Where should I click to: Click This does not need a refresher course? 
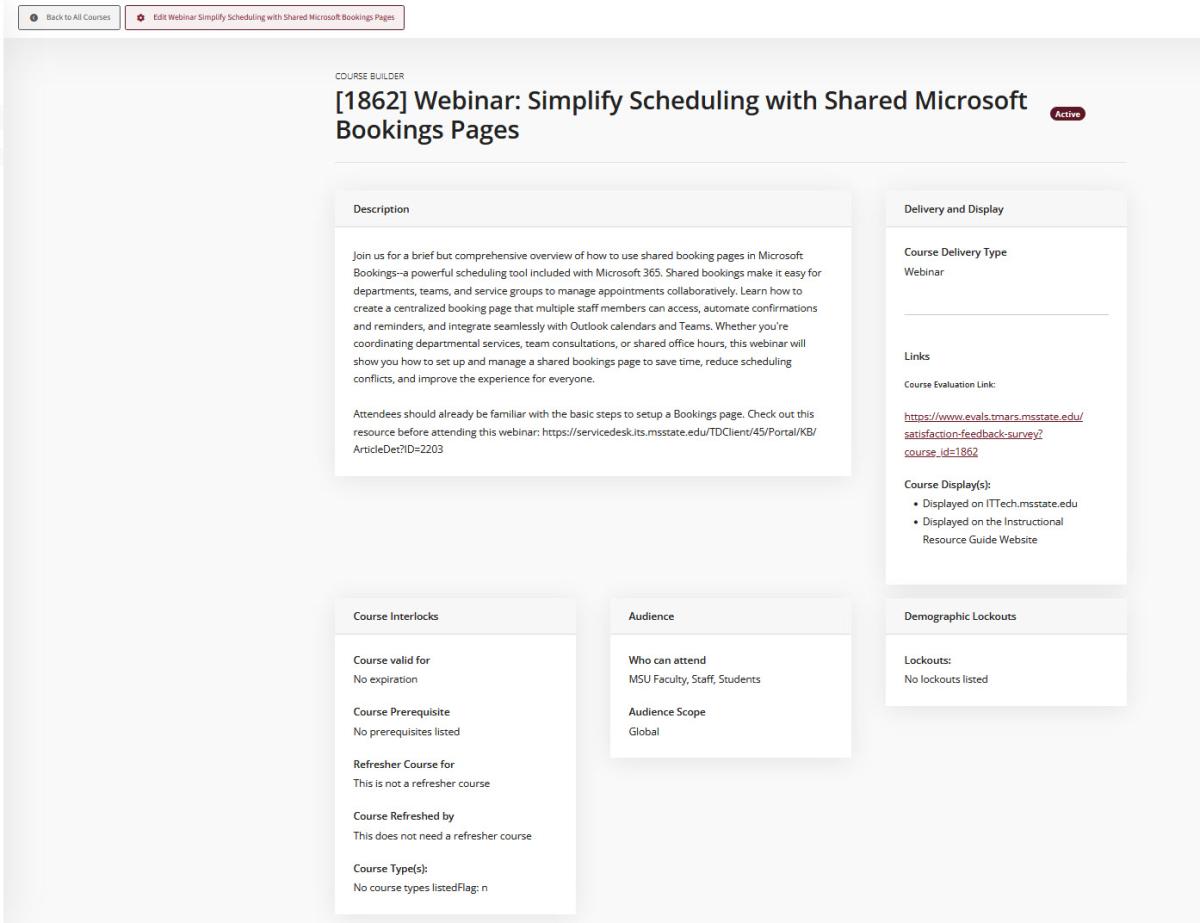(x=442, y=835)
